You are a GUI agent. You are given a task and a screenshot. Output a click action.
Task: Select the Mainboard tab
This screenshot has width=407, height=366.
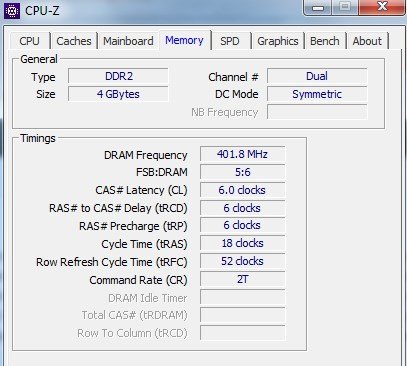click(x=128, y=41)
